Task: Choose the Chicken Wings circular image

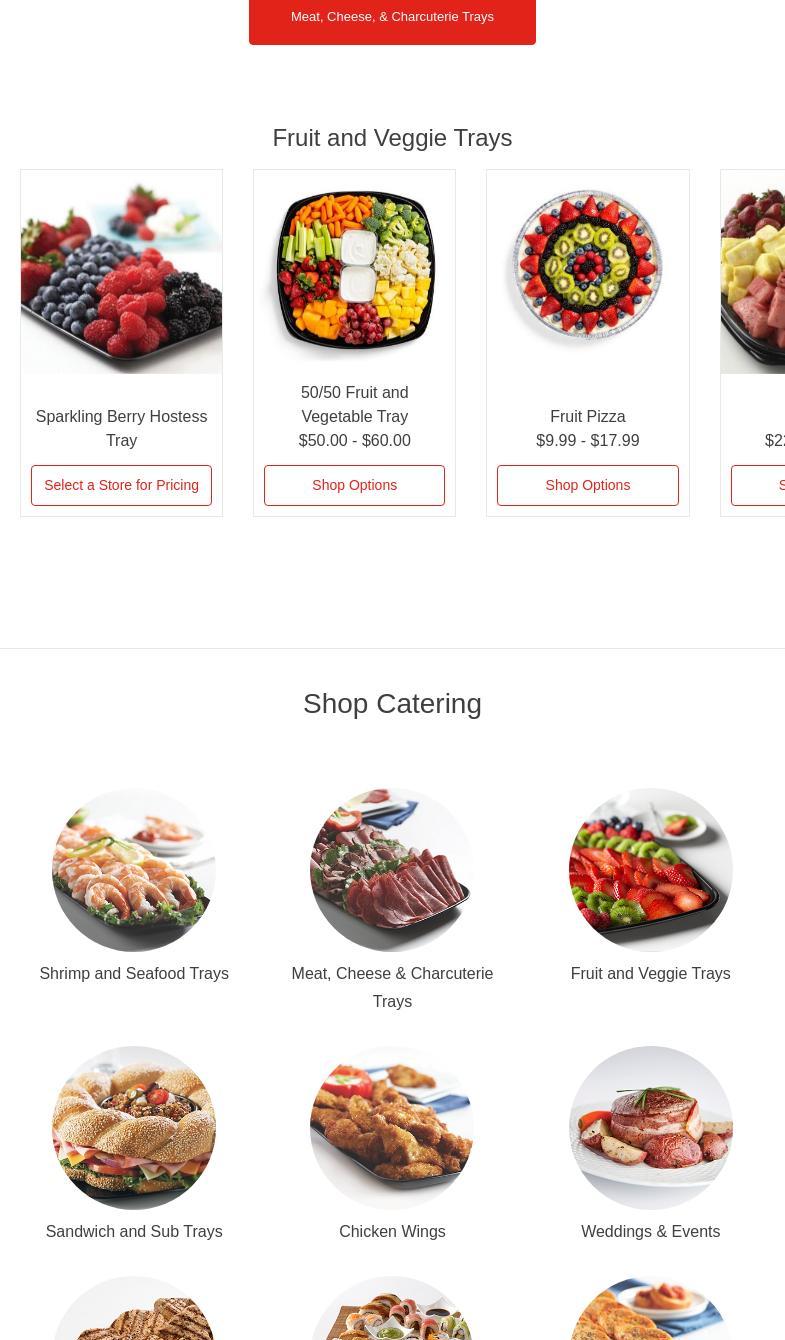Action: pyautogui.click(x=392, y=1128)
